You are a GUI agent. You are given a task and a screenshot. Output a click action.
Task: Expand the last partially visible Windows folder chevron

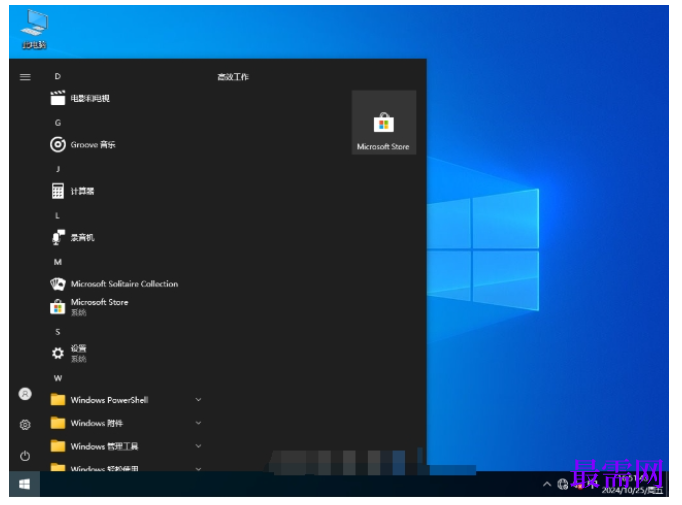click(x=198, y=468)
